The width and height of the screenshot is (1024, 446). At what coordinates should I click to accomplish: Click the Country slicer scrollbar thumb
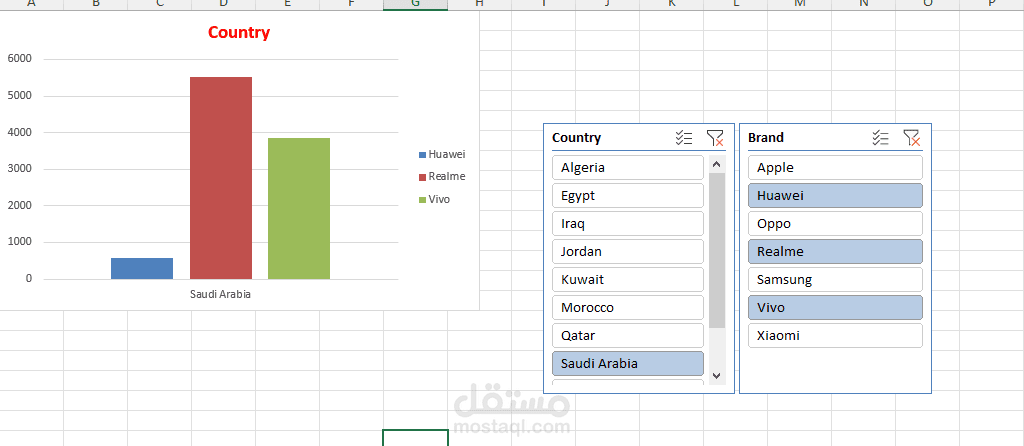click(717, 251)
